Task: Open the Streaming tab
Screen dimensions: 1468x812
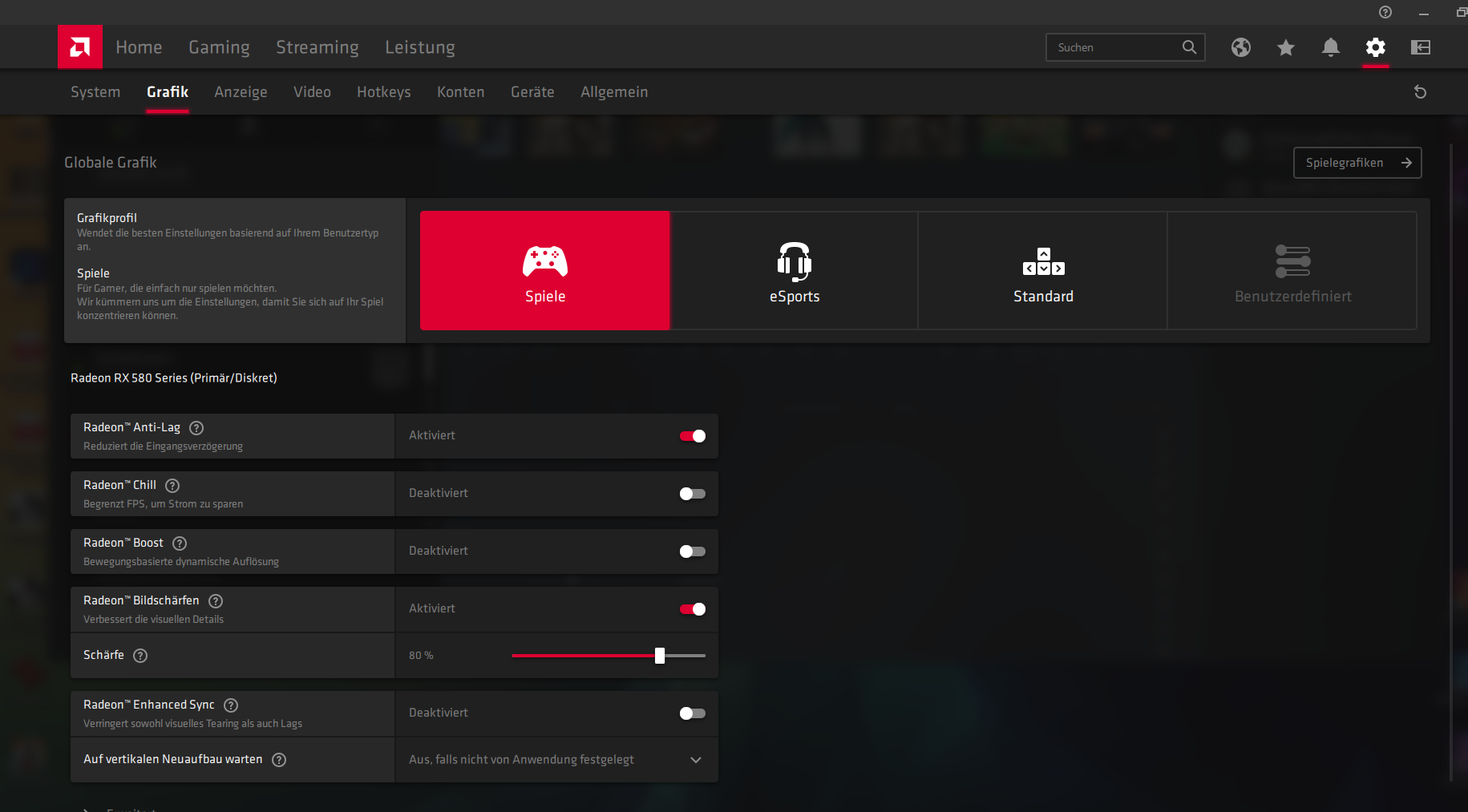Action: pyautogui.click(x=317, y=47)
